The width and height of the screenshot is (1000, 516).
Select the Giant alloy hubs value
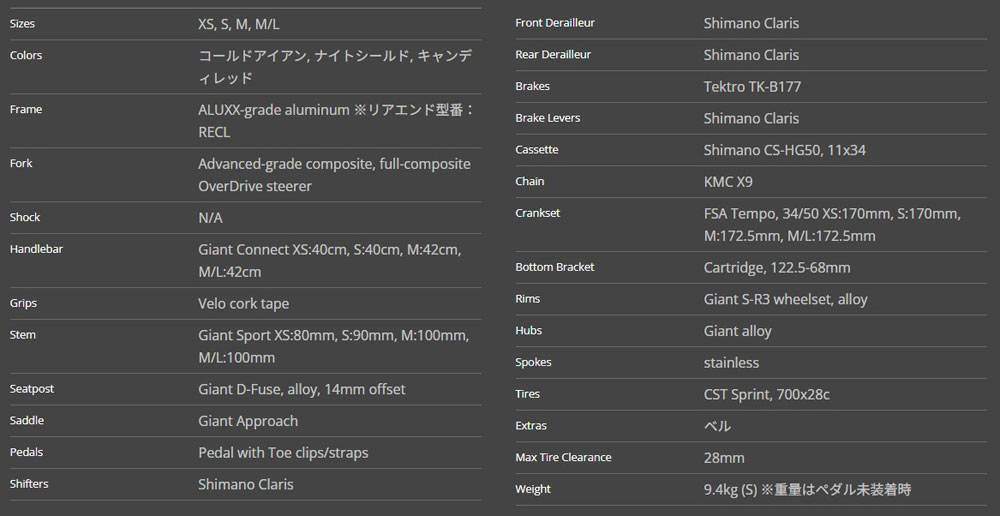[738, 332]
